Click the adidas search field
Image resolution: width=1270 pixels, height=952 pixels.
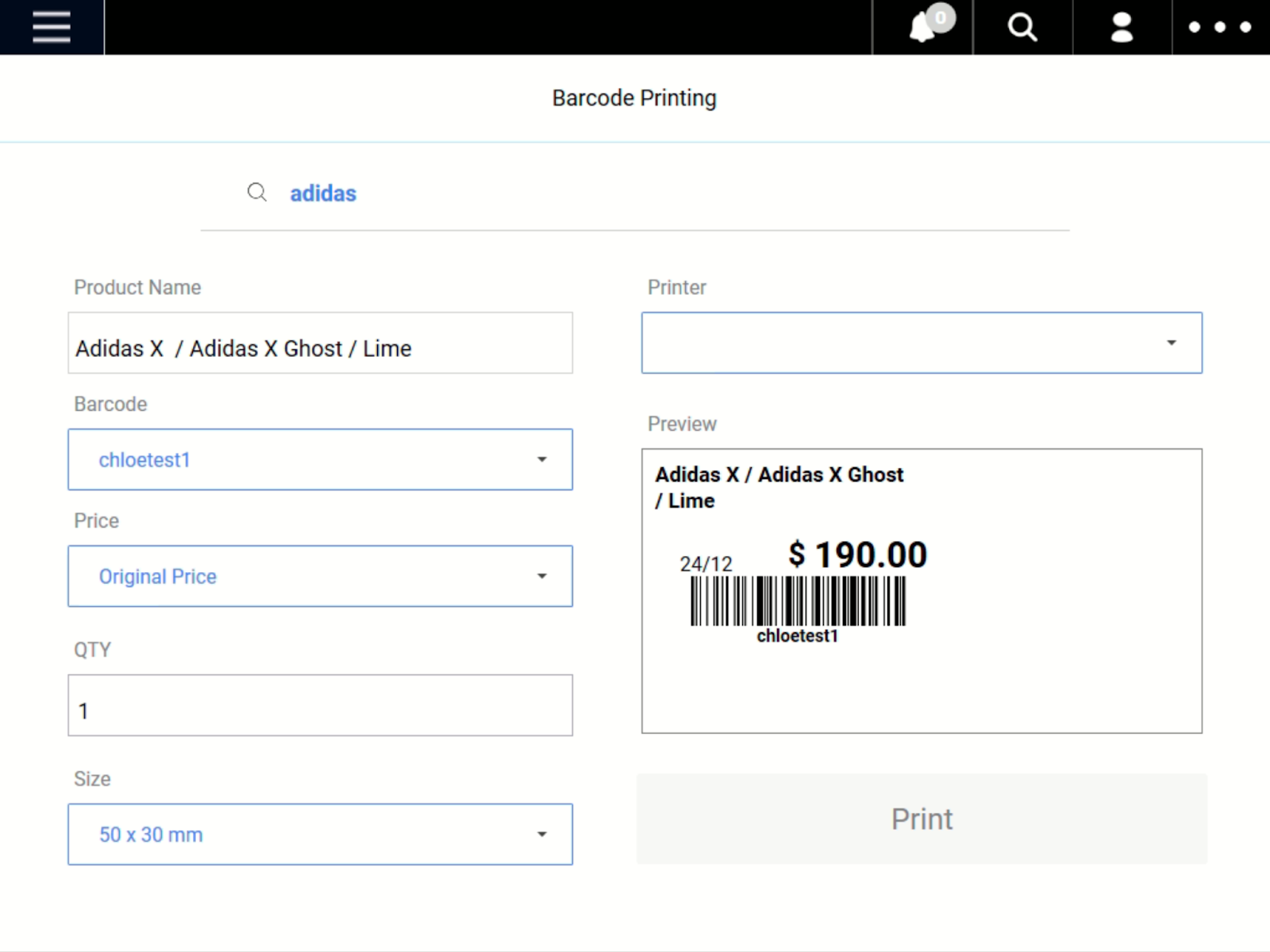[635, 194]
